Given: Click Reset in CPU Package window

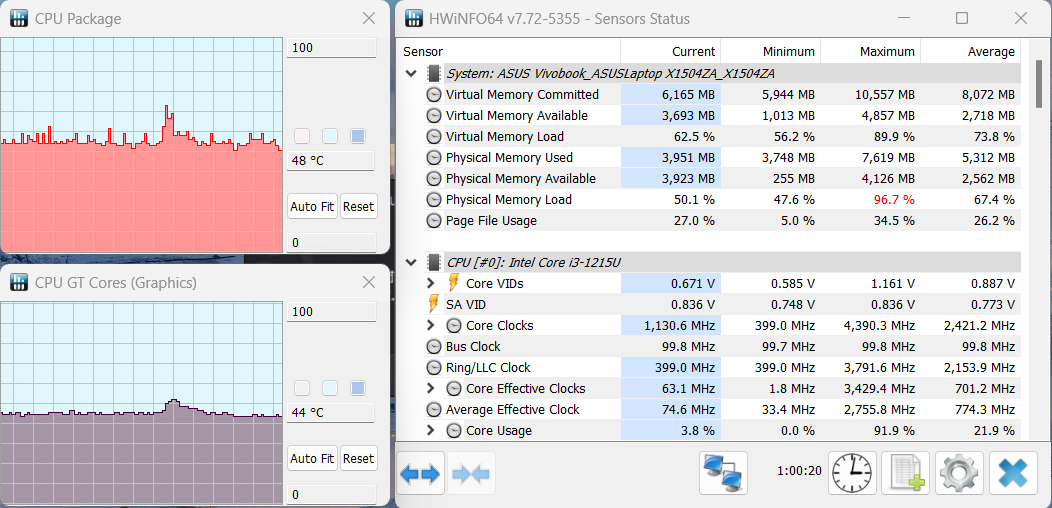Looking at the screenshot, I should pyautogui.click(x=358, y=207).
